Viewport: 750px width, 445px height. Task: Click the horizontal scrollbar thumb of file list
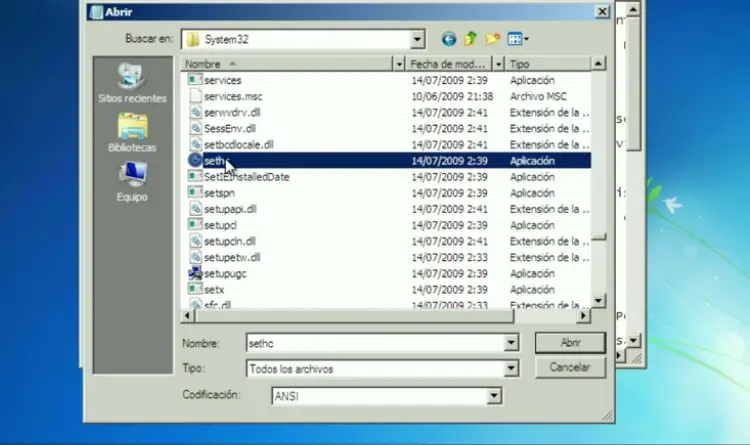point(354,316)
